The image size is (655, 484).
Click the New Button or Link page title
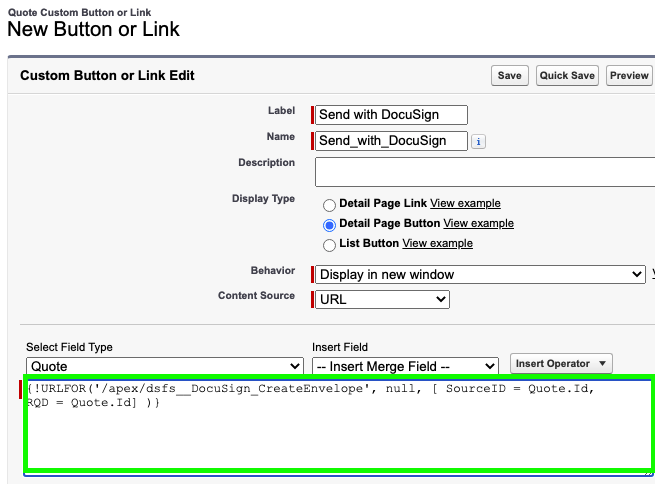coord(94,29)
